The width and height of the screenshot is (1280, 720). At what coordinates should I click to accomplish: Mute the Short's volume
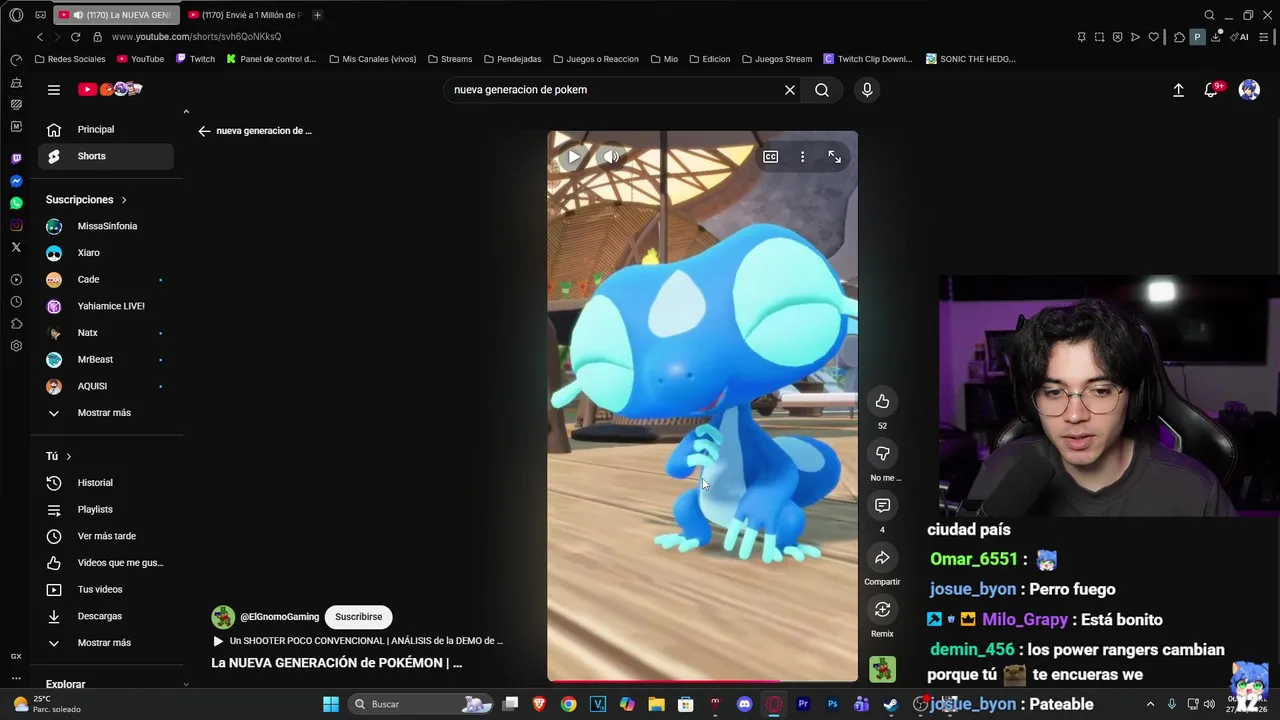[610, 157]
